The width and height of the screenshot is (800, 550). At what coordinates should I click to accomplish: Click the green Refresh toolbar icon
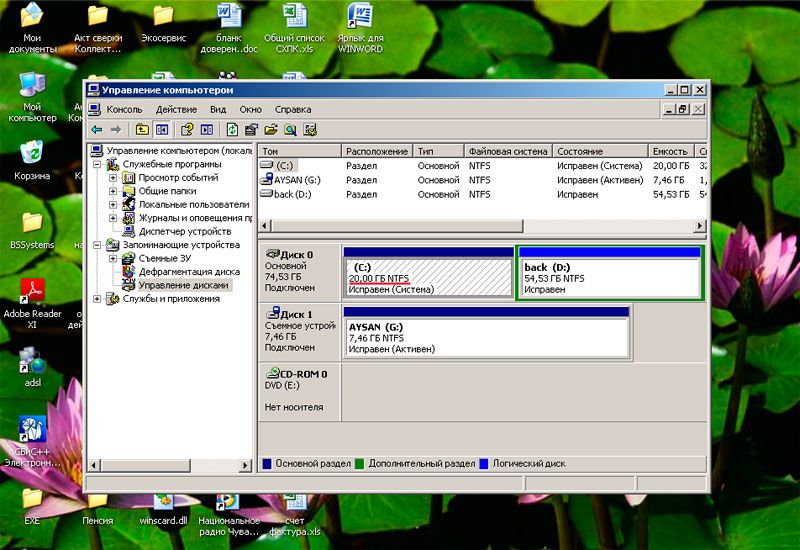click(232, 129)
